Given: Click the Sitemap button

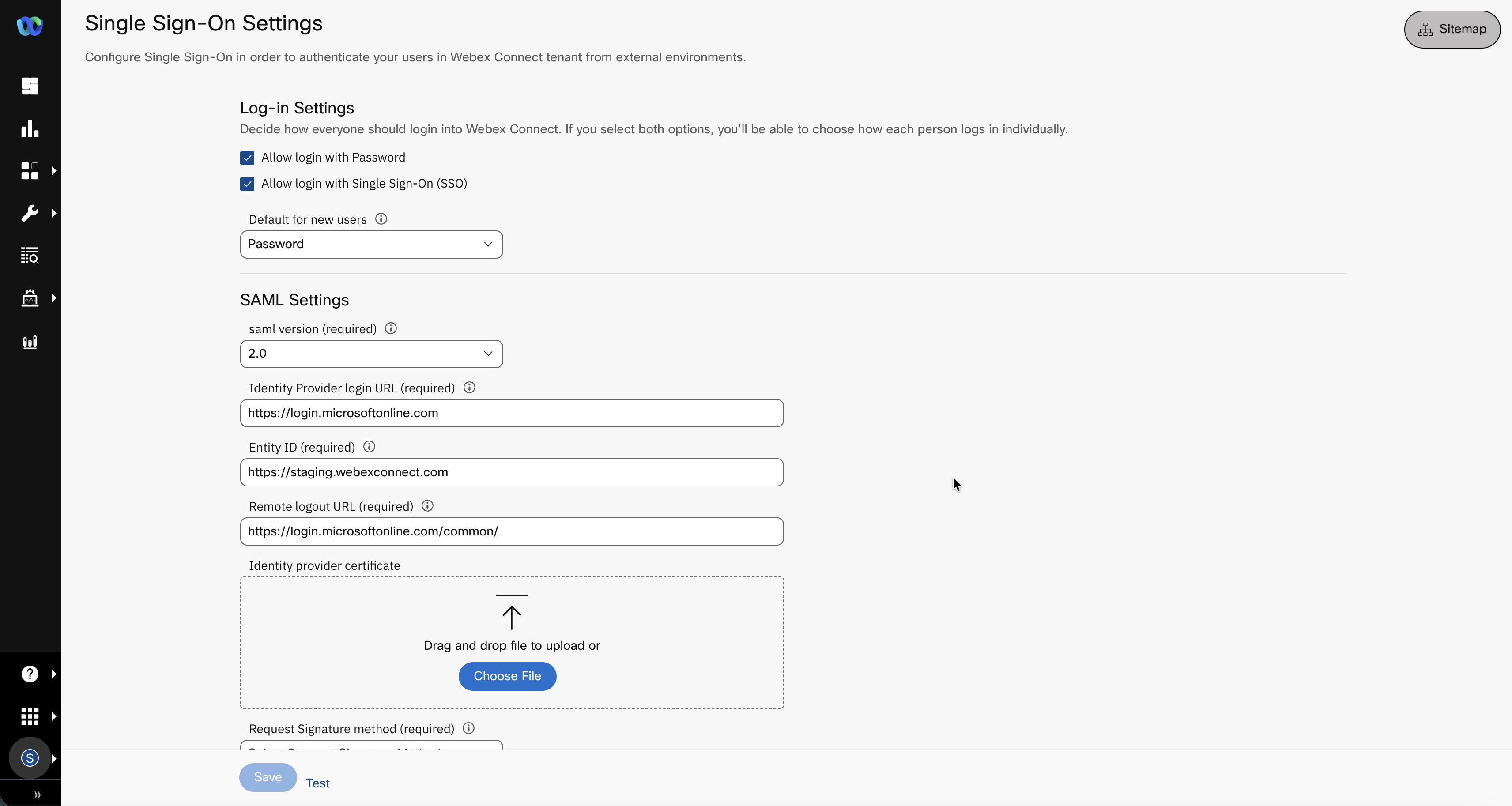Looking at the screenshot, I should point(1452,29).
